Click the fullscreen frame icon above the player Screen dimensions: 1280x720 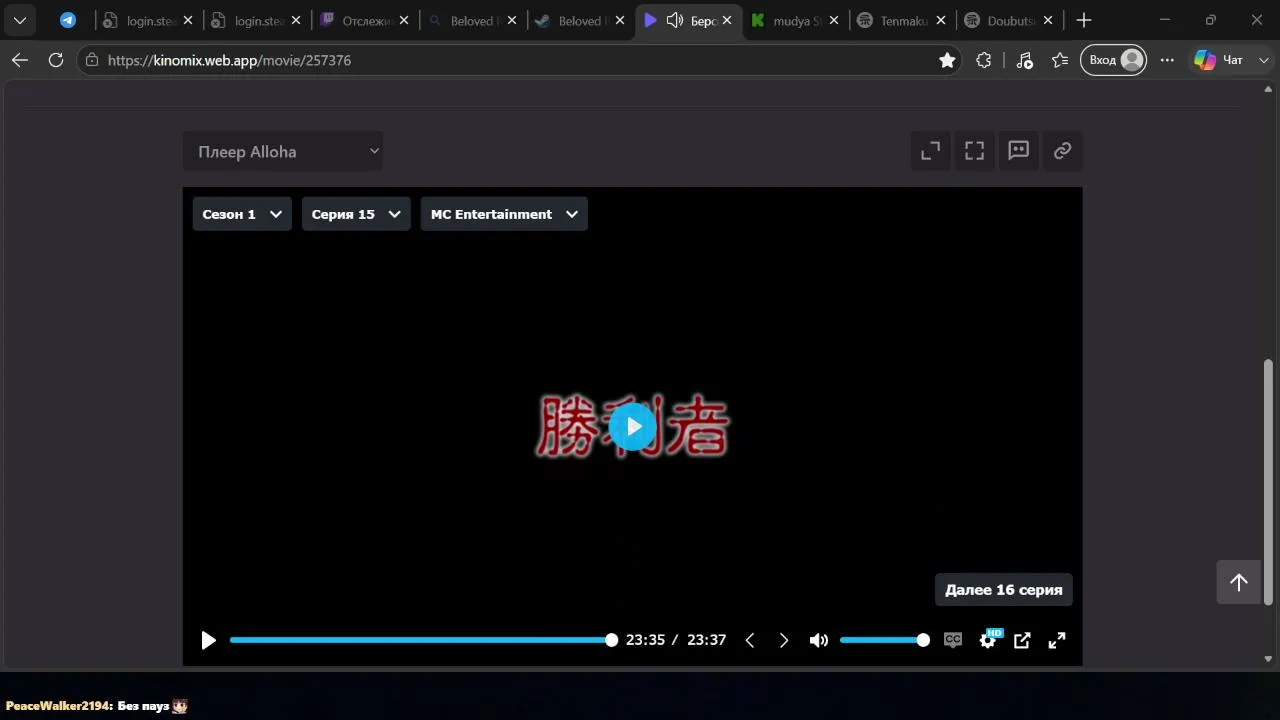click(975, 151)
